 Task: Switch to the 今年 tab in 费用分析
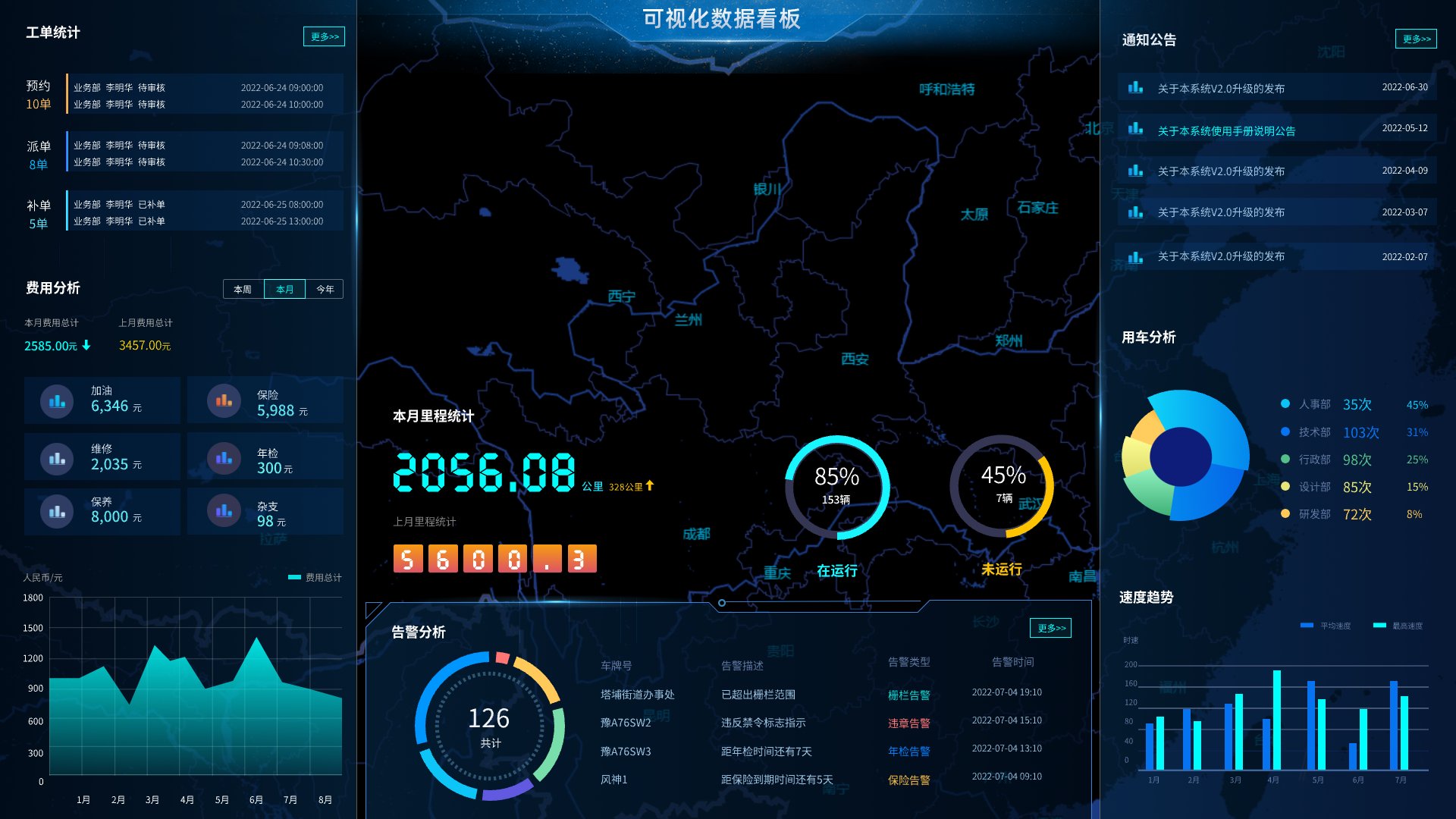pyautogui.click(x=325, y=289)
